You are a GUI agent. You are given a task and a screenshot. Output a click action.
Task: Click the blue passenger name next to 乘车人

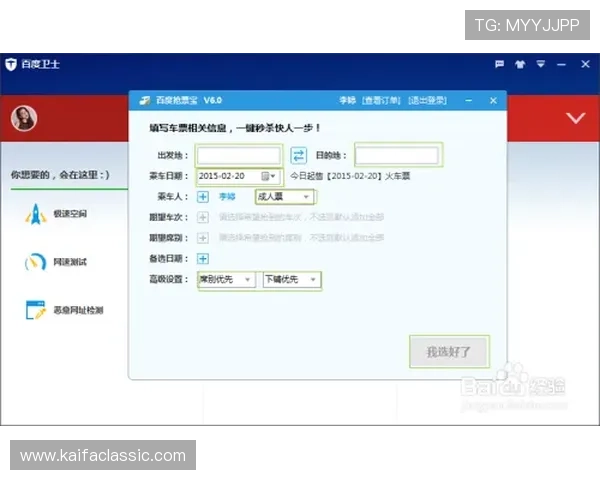[x=227, y=197]
